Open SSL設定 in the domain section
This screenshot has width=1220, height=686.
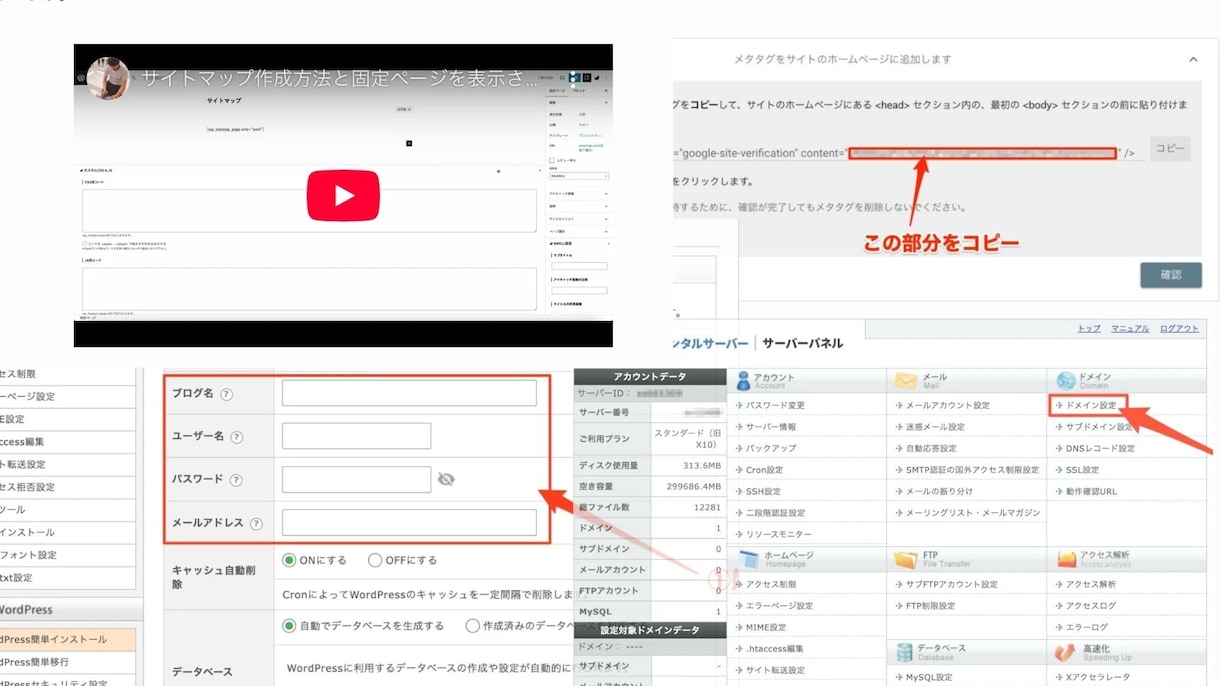click(x=1082, y=470)
